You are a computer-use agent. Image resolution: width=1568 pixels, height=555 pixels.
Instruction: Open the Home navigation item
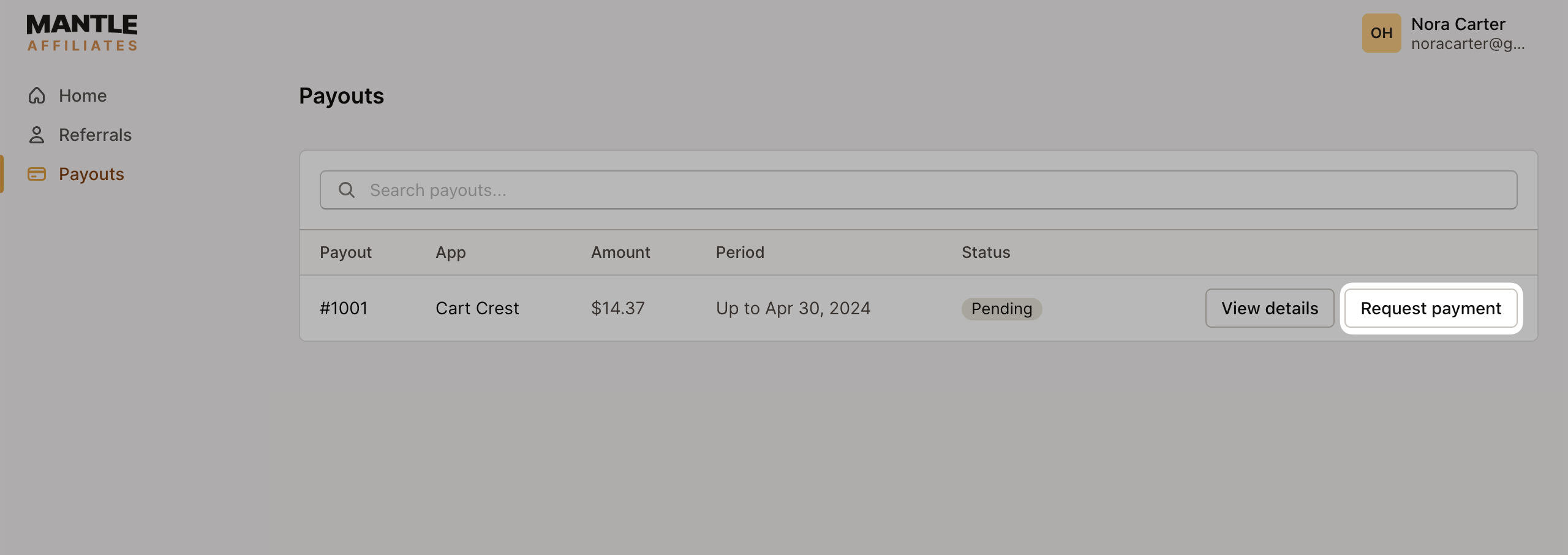pos(82,96)
